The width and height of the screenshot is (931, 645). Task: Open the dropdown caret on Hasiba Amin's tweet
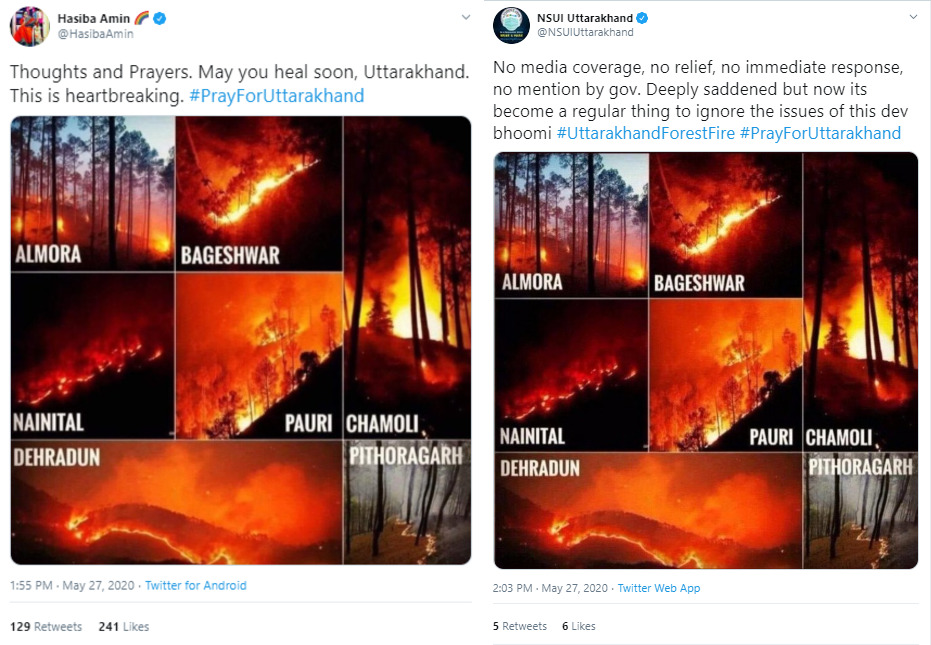[x=465, y=17]
